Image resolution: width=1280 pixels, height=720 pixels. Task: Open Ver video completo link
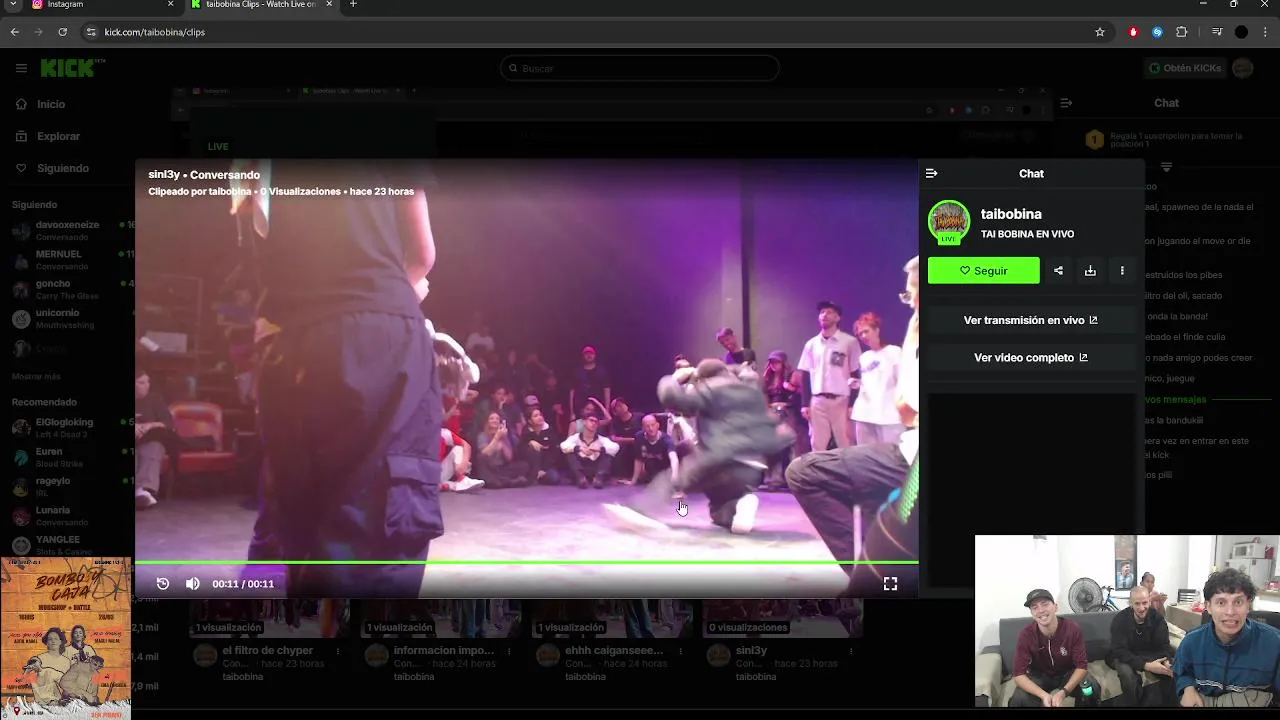pos(1031,358)
